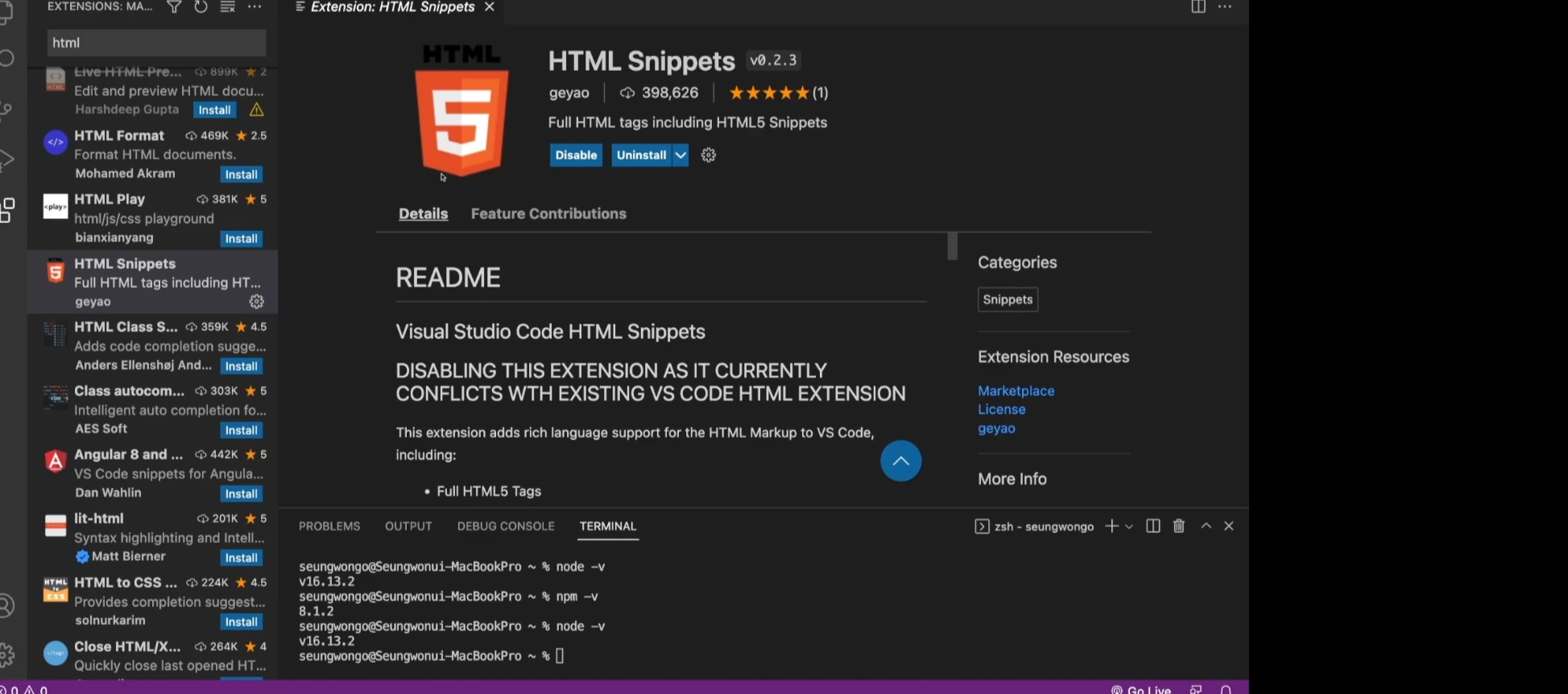This screenshot has width=1568, height=694.
Task: Refresh the extensions list
Action: click(201, 7)
